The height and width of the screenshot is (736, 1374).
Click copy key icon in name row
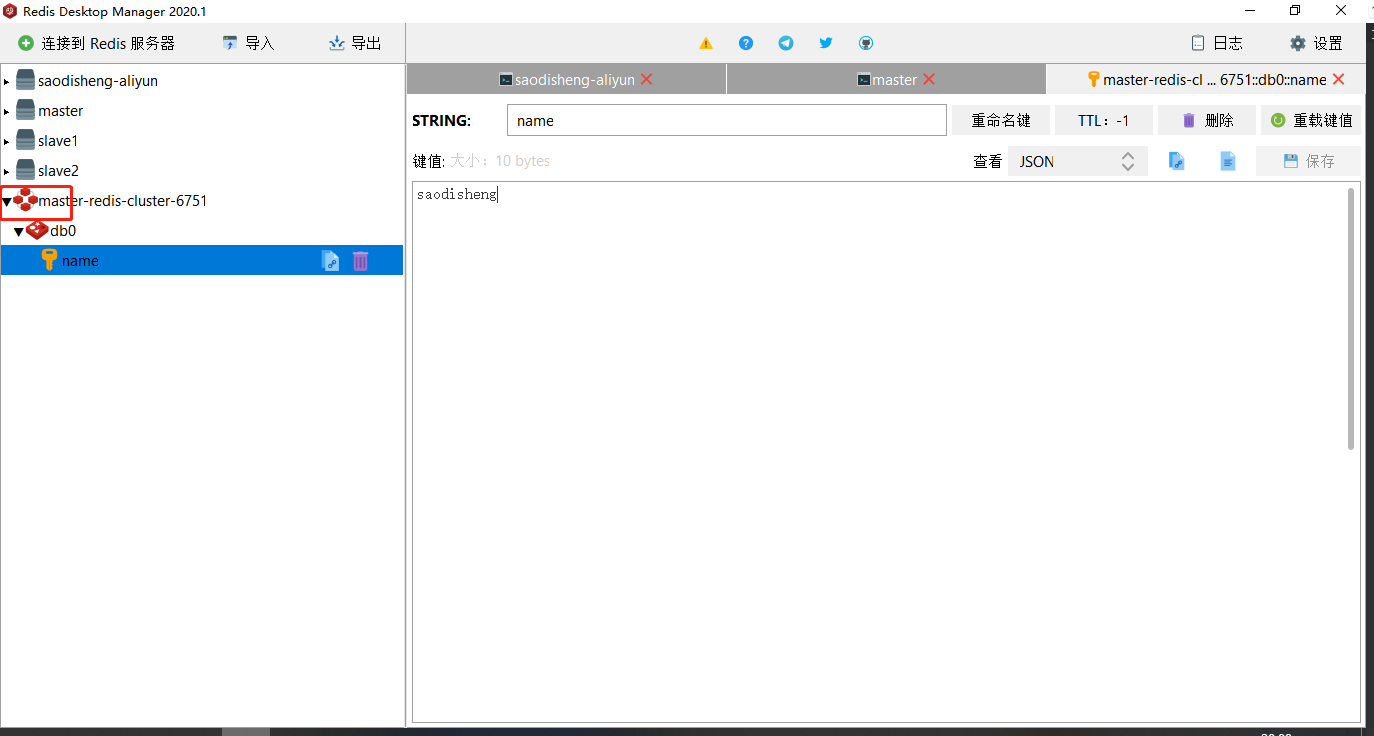(330, 260)
